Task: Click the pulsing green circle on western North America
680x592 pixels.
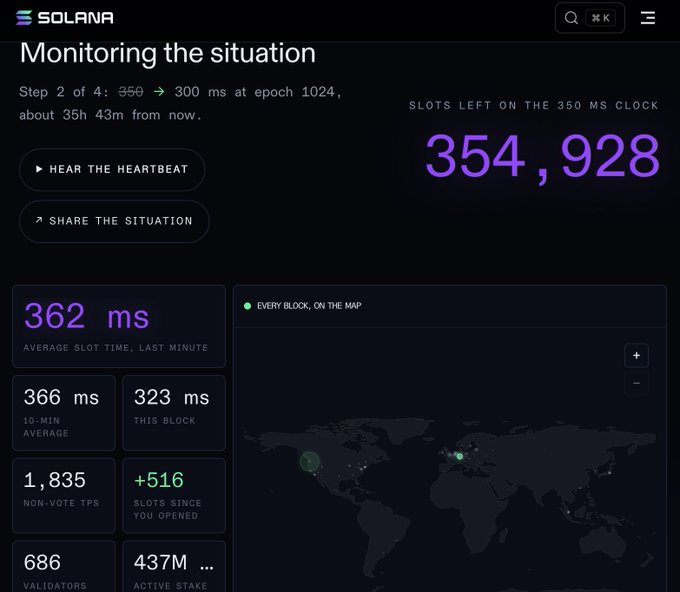Action: tap(310, 461)
